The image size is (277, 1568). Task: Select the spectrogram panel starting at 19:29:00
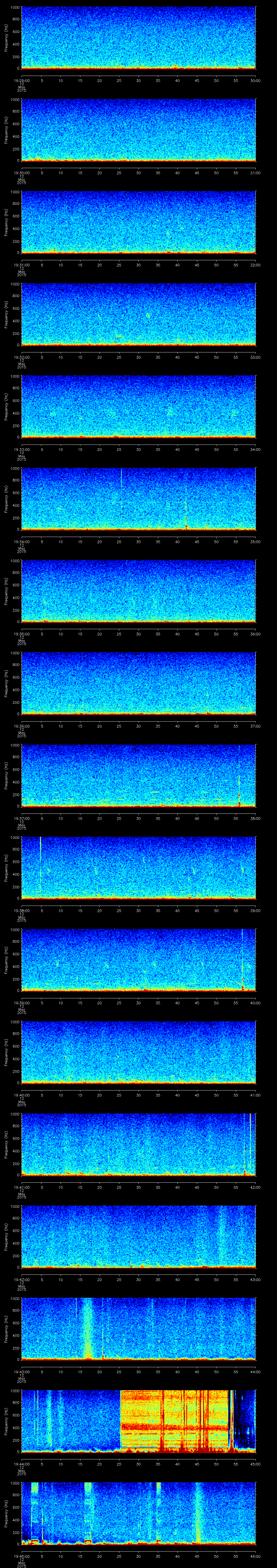click(x=138, y=38)
